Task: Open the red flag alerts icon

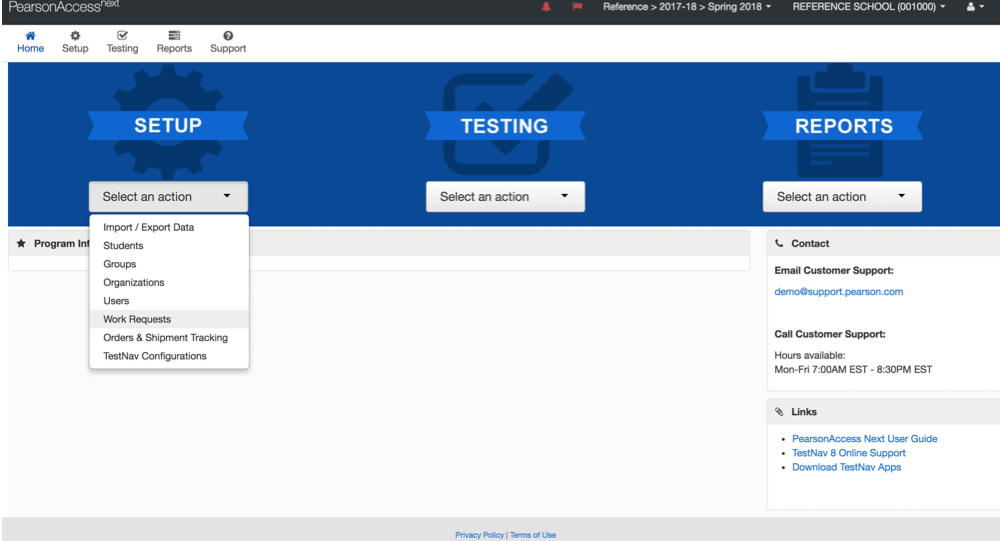Action: (577, 7)
